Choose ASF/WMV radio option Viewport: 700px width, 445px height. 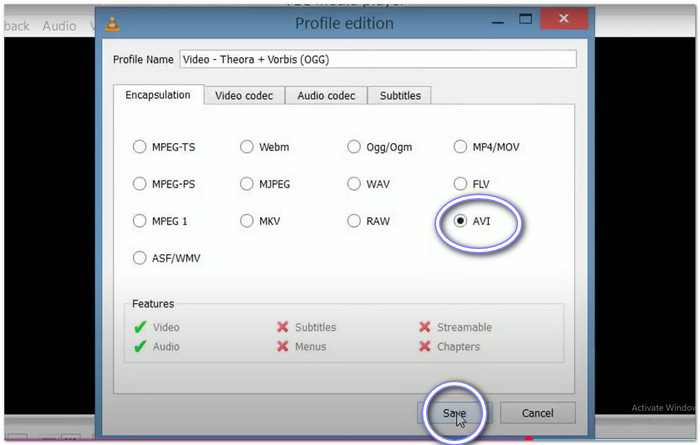point(140,258)
